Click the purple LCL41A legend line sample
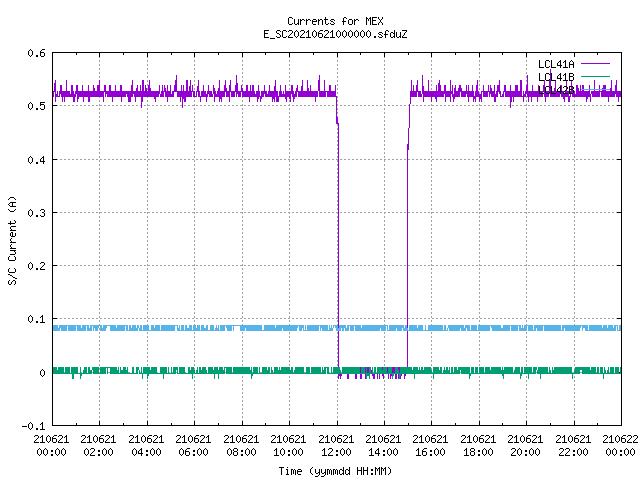Image resolution: width=640 pixels, height=480 pixels. [595, 64]
